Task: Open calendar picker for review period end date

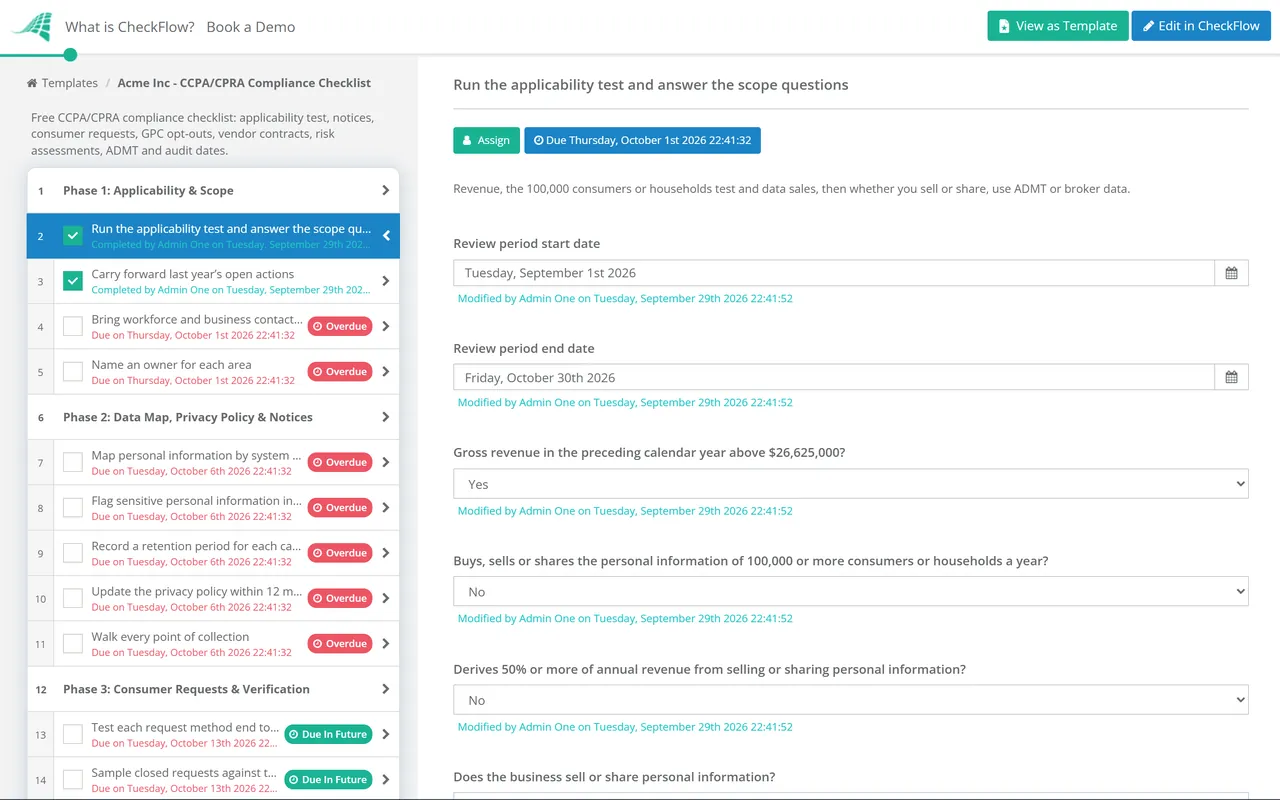Action: [x=1231, y=377]
